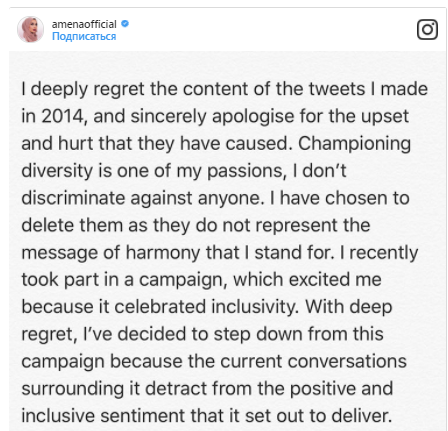This screenshot has height=431, width=448.
Task: Click the line starting 'delete them as they'
Action: pyautogui.click(x=196, y=225)
